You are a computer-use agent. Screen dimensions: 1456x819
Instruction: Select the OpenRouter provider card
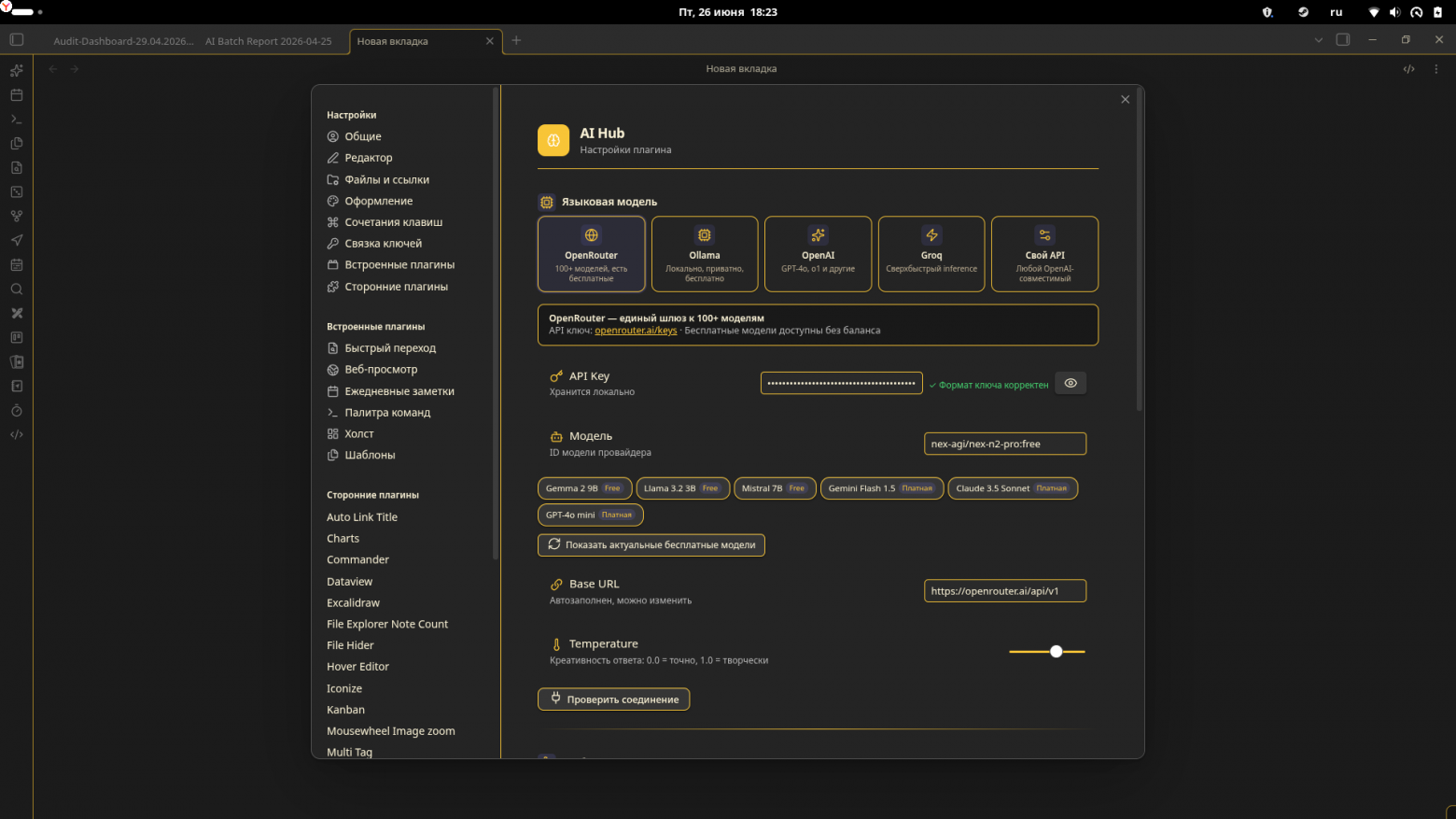click(591, 254)
